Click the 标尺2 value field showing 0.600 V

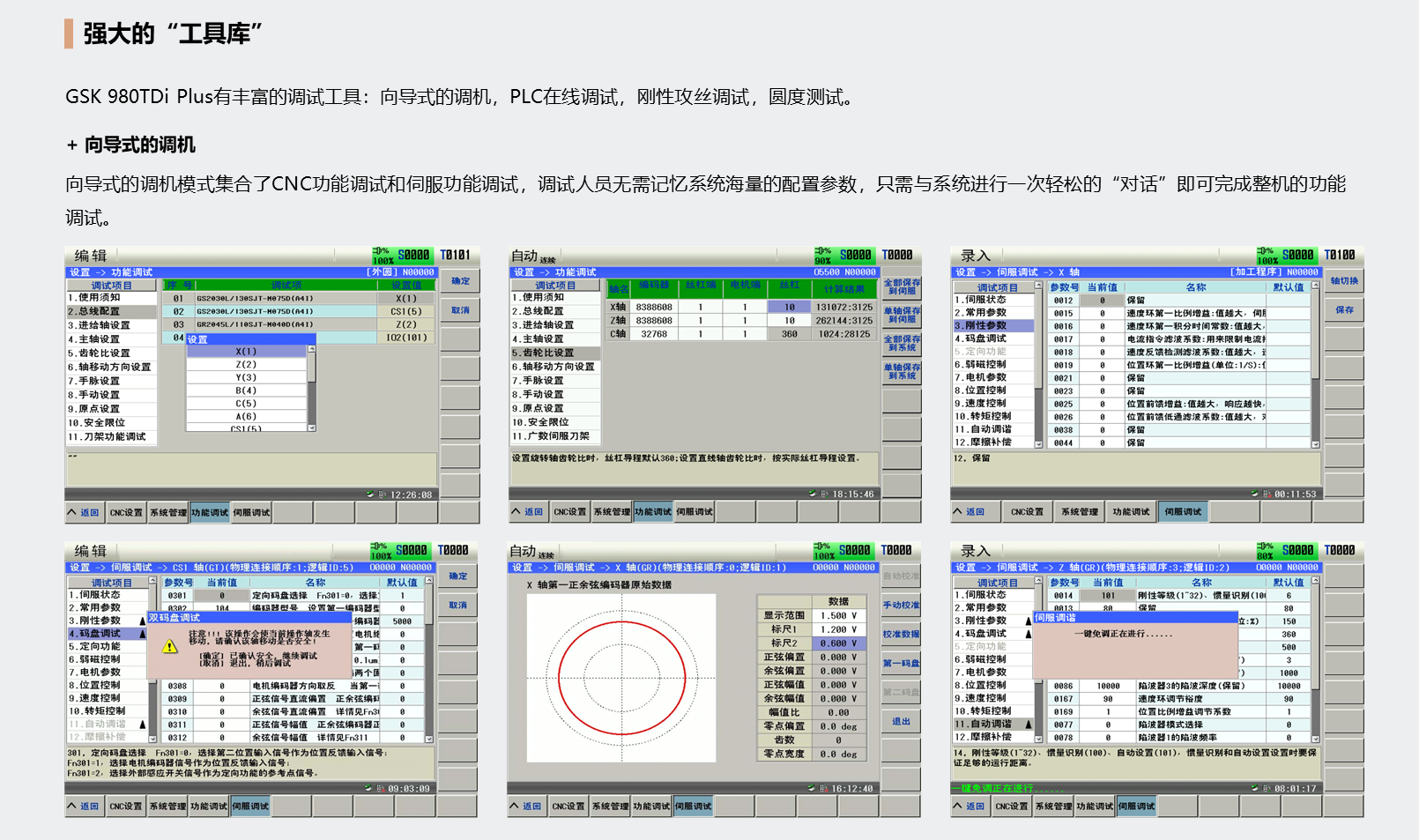[838, 643]
